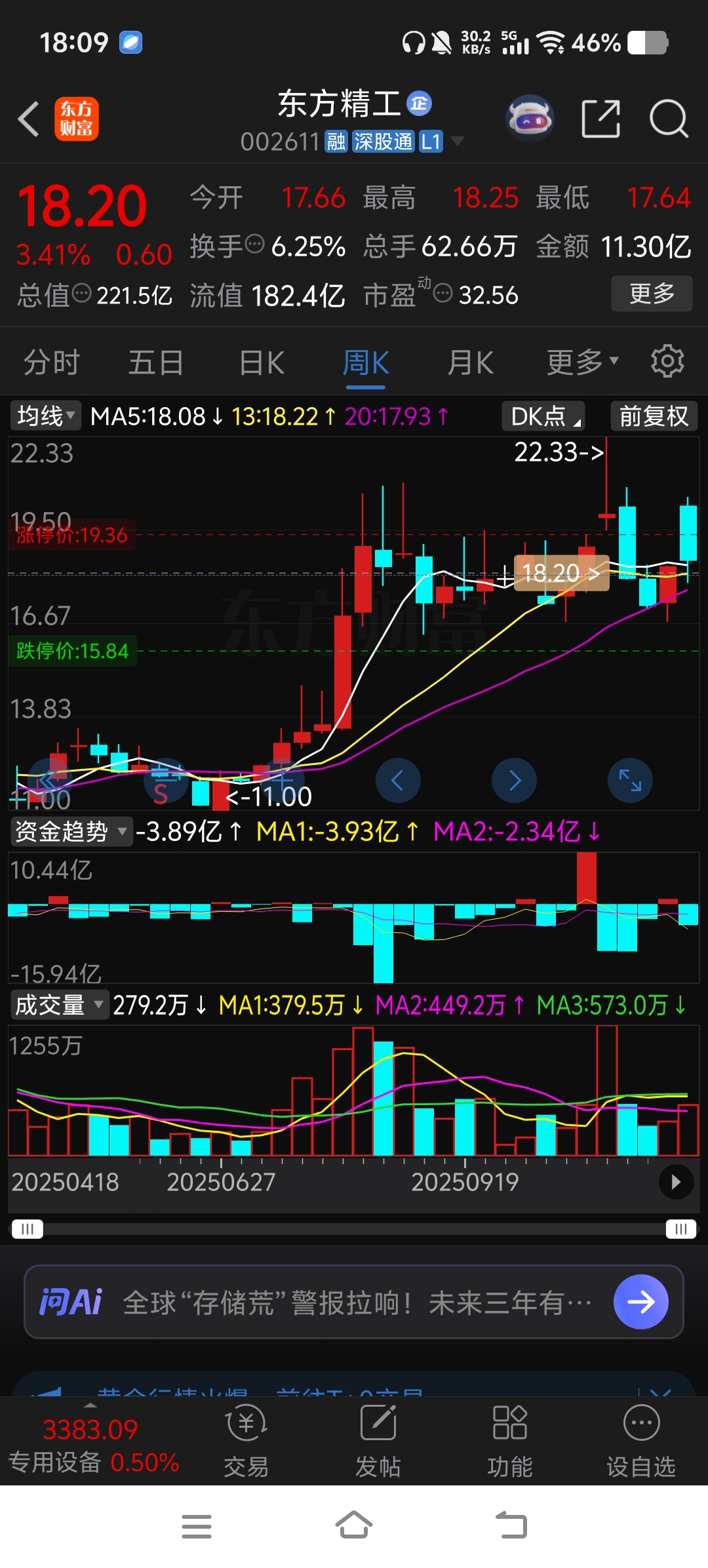
Task: Play the timeline with the play button
Action: (x=676, y=1182)
